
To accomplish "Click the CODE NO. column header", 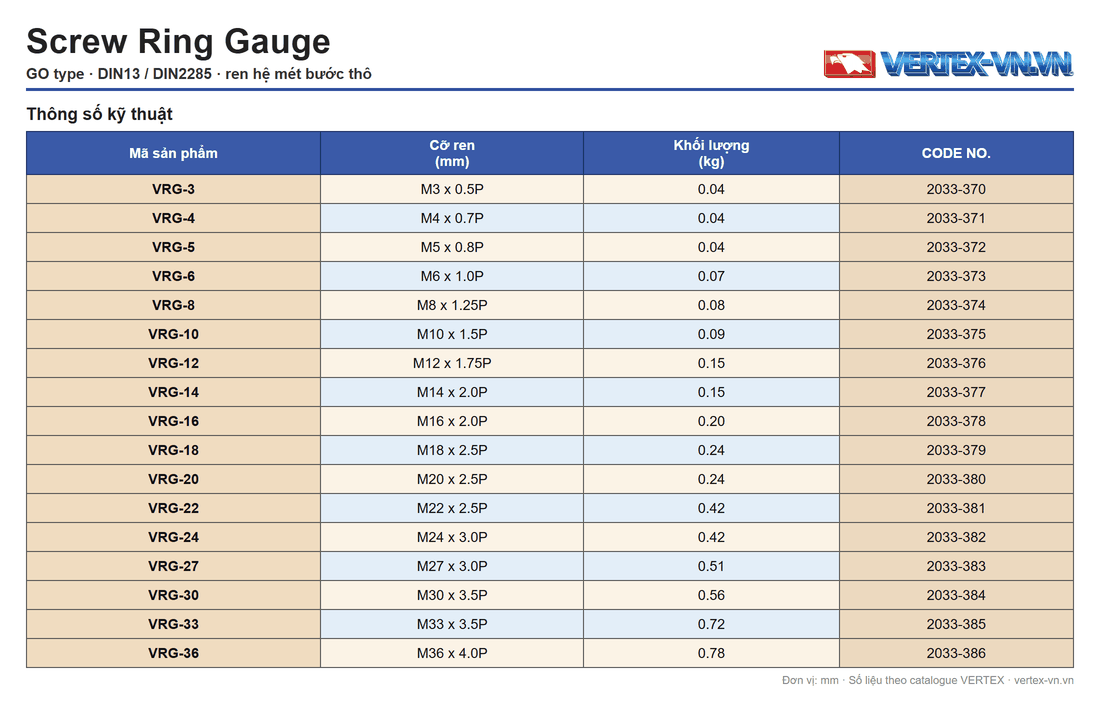I will [956, 153].
